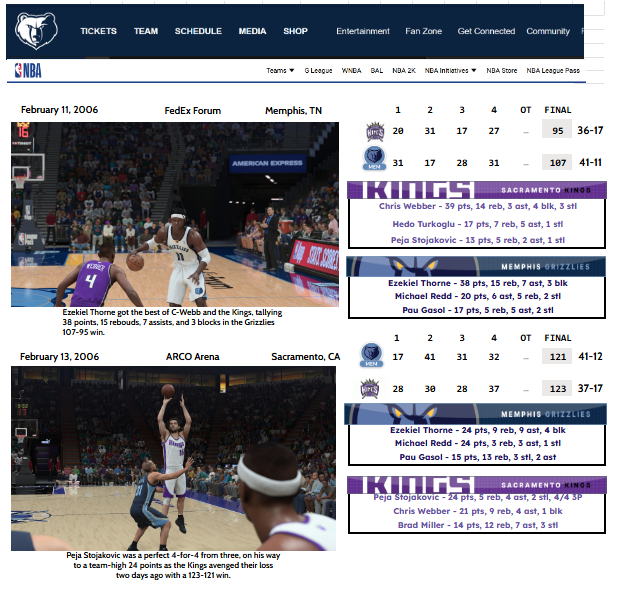This screenshot has height=591, width=617.
Task: Open the NBA 2K link
Action: coord(404,70)
